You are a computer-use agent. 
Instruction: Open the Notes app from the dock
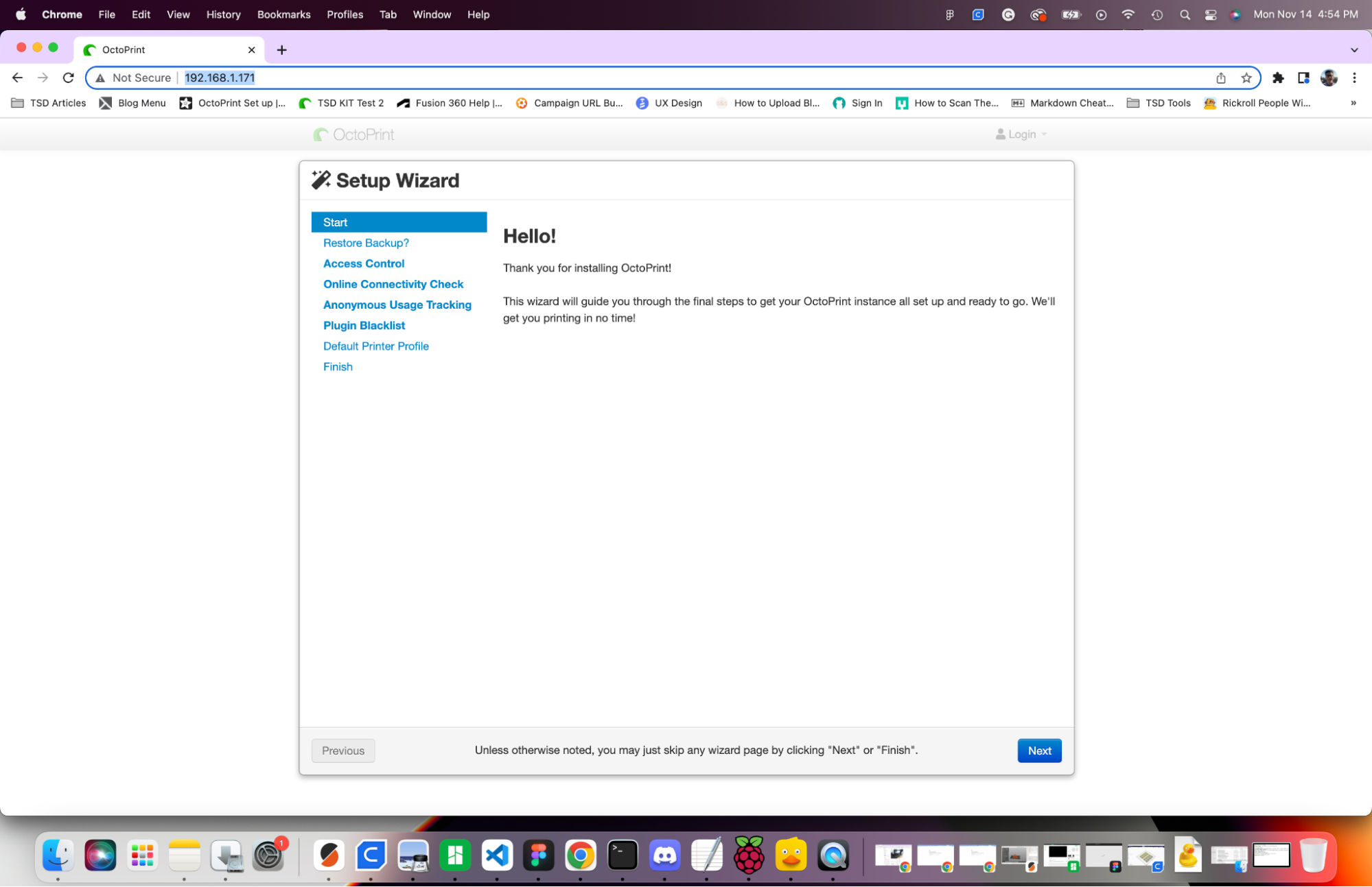click(x=184, y=855)
